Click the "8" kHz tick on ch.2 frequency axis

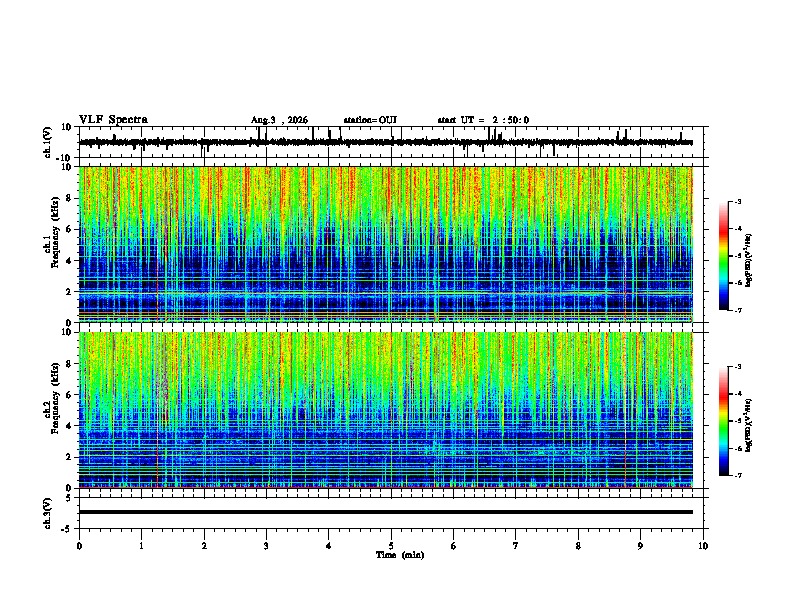click(69, 364)
